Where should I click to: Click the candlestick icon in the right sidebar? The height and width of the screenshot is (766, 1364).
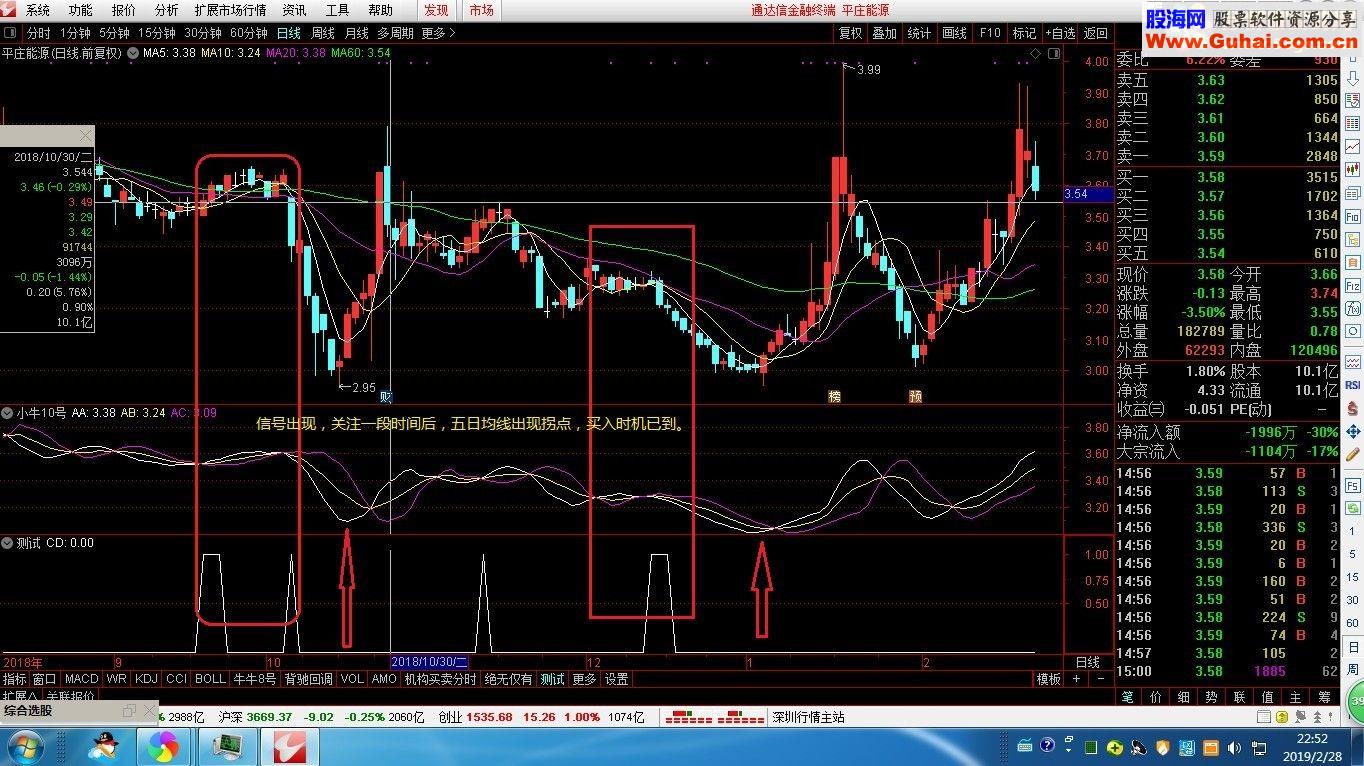[1353, 170]
